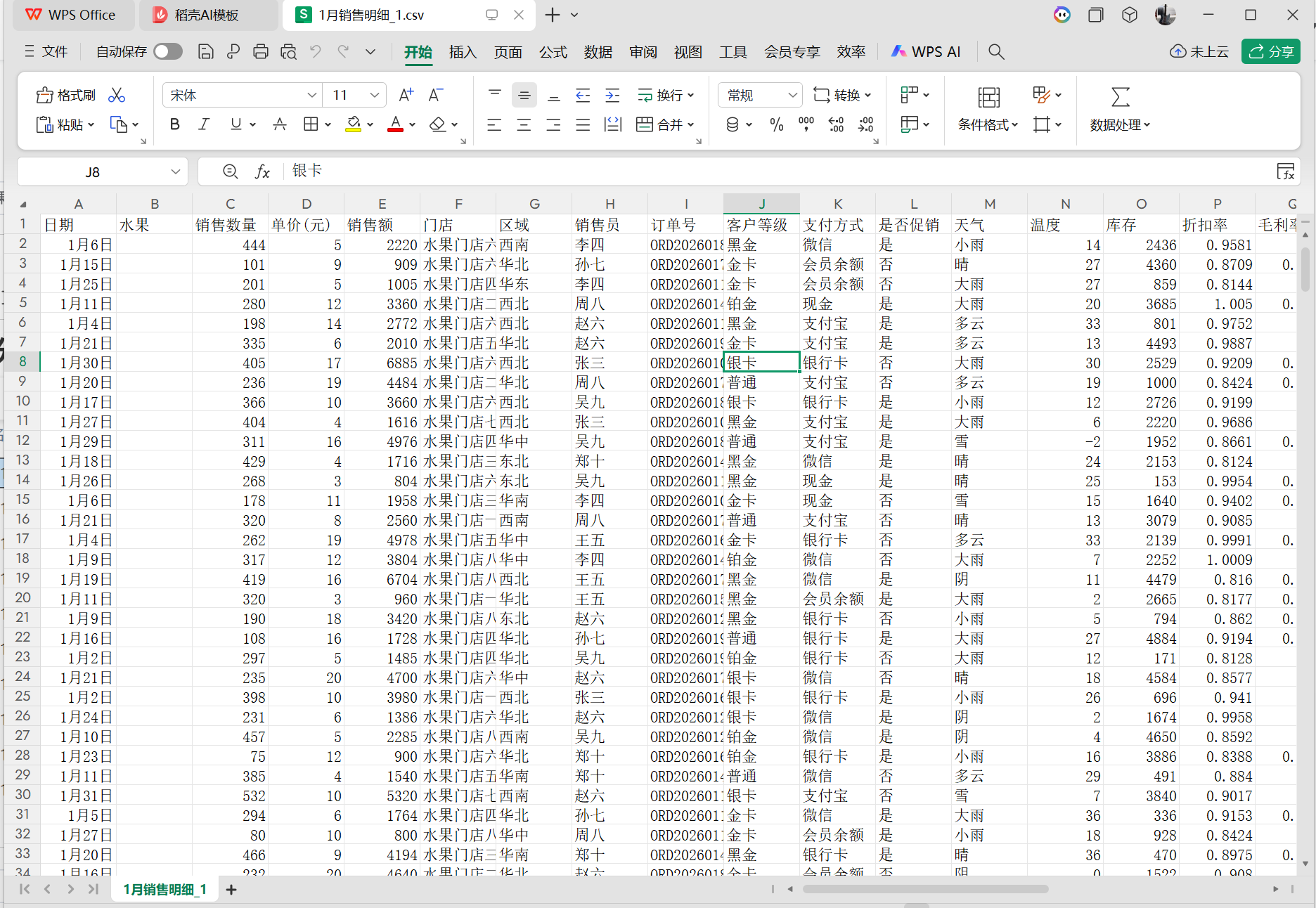Expand the number format 常规 dropdown
The image size is (1316, 908).
(x=792, y=95)
